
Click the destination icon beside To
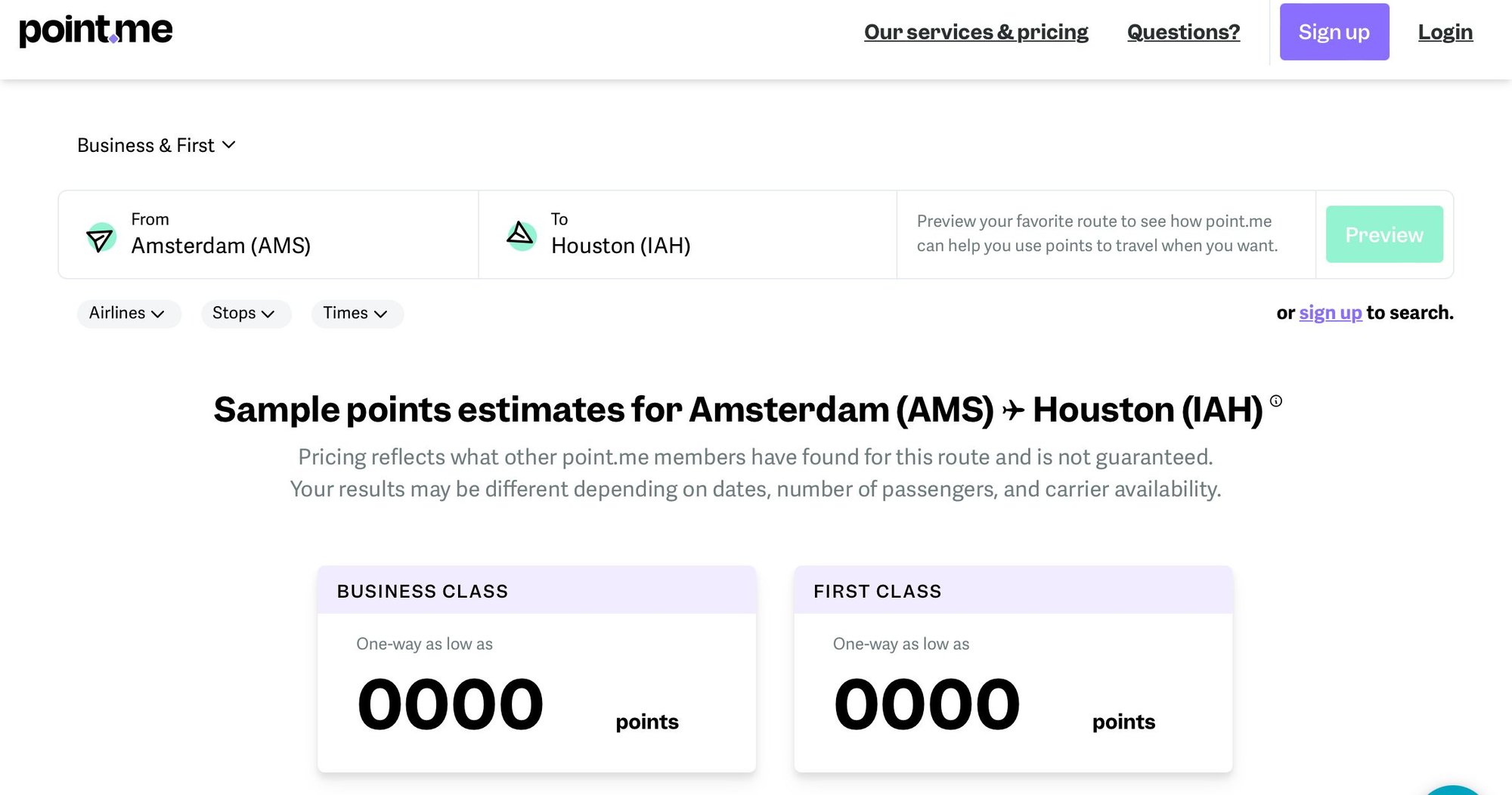tap(521, 236)
